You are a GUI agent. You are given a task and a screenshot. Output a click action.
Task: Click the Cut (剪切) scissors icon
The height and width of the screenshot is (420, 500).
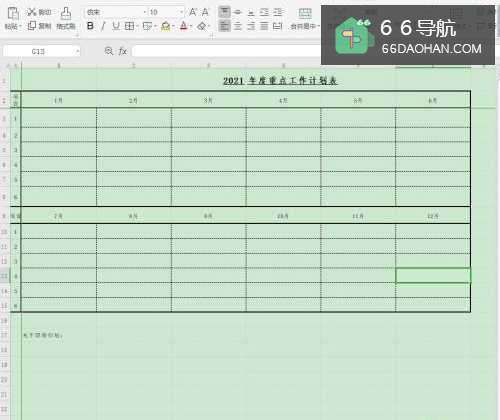(32, 12)
